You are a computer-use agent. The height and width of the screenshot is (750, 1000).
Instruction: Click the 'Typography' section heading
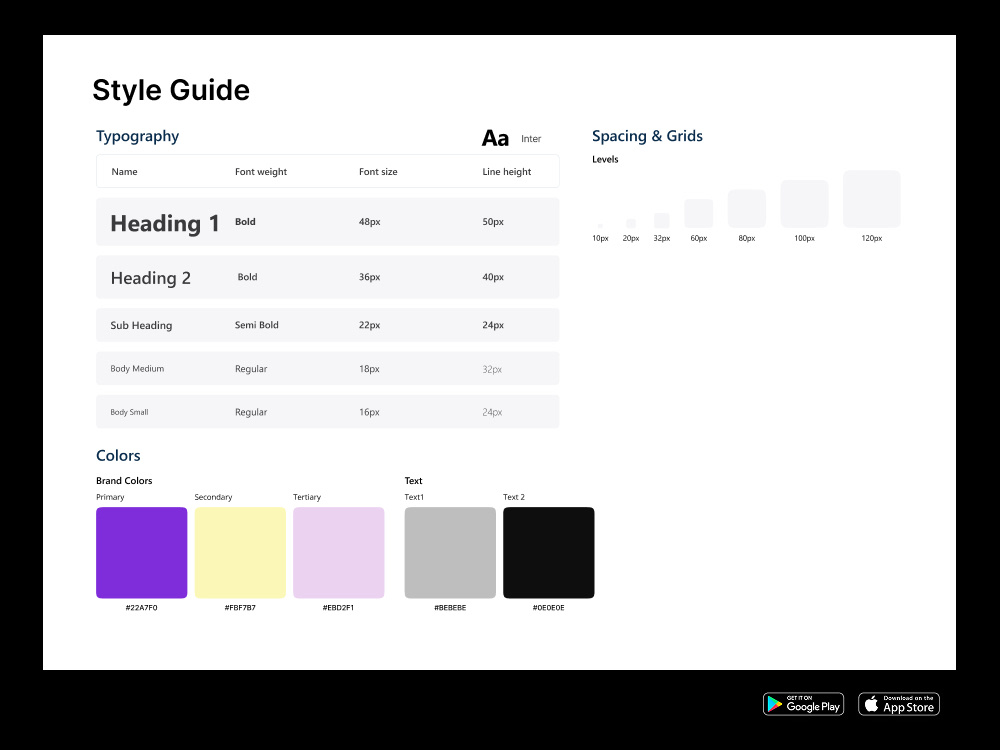137,136
